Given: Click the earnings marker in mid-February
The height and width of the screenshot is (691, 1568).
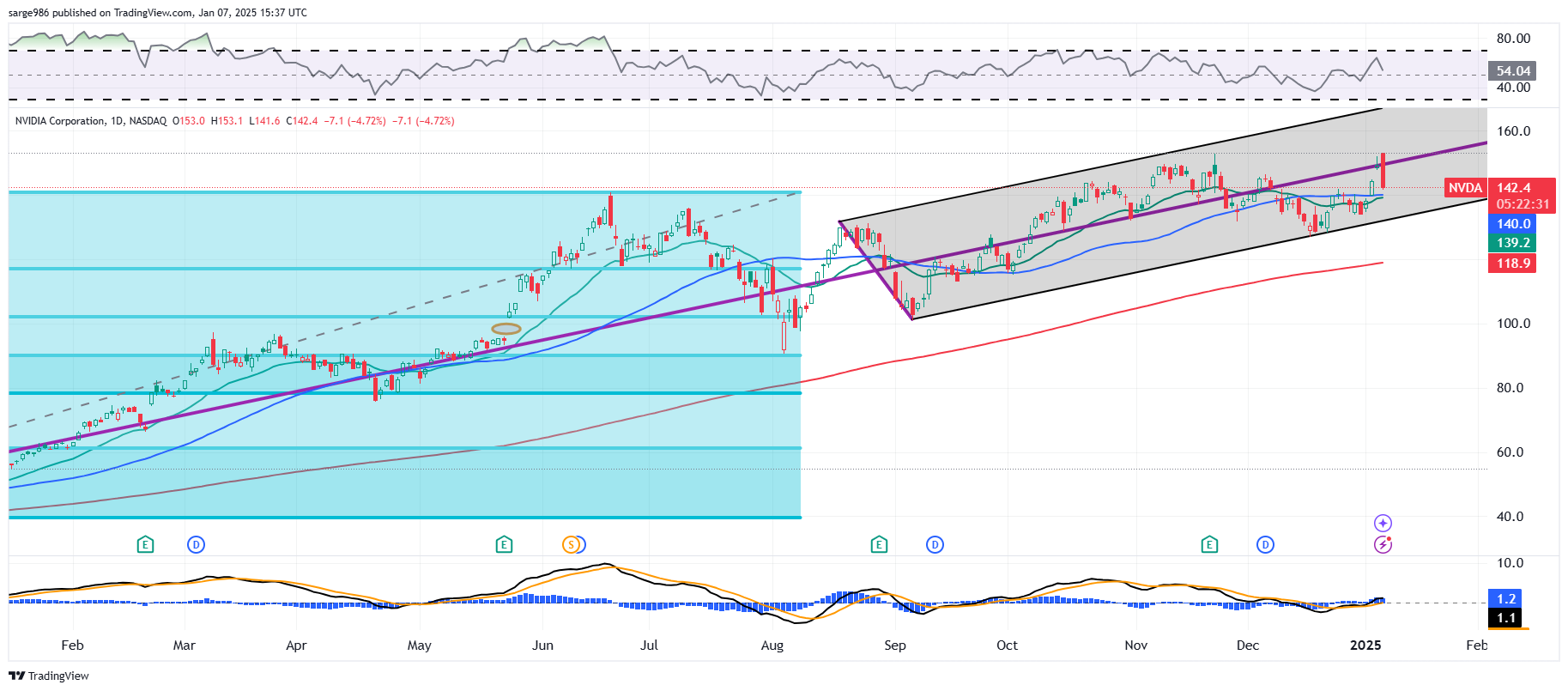Looking at the screenshot, I should coord(145,544).
